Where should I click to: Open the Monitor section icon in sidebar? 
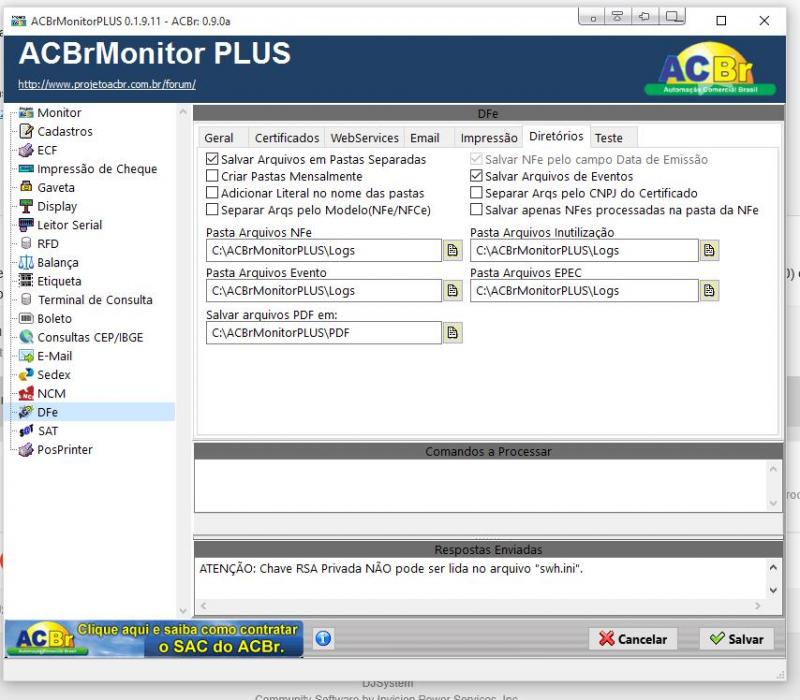(x=26, y=112)
